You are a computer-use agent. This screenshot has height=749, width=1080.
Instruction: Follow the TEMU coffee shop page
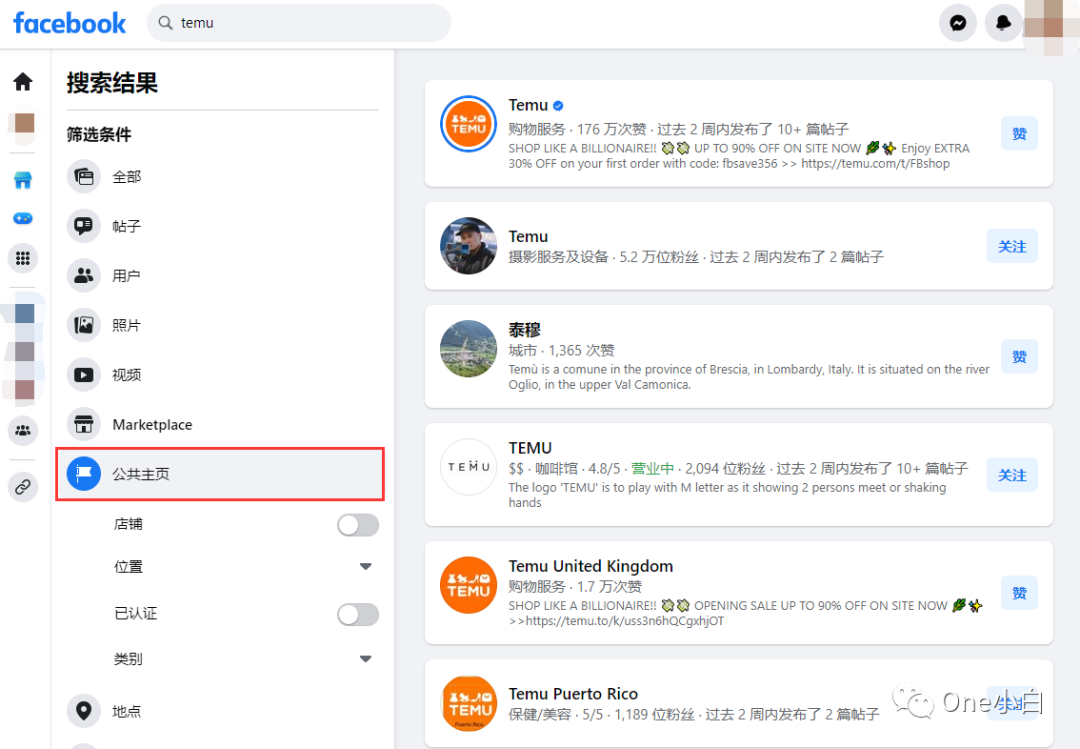tap(1012, 475)
